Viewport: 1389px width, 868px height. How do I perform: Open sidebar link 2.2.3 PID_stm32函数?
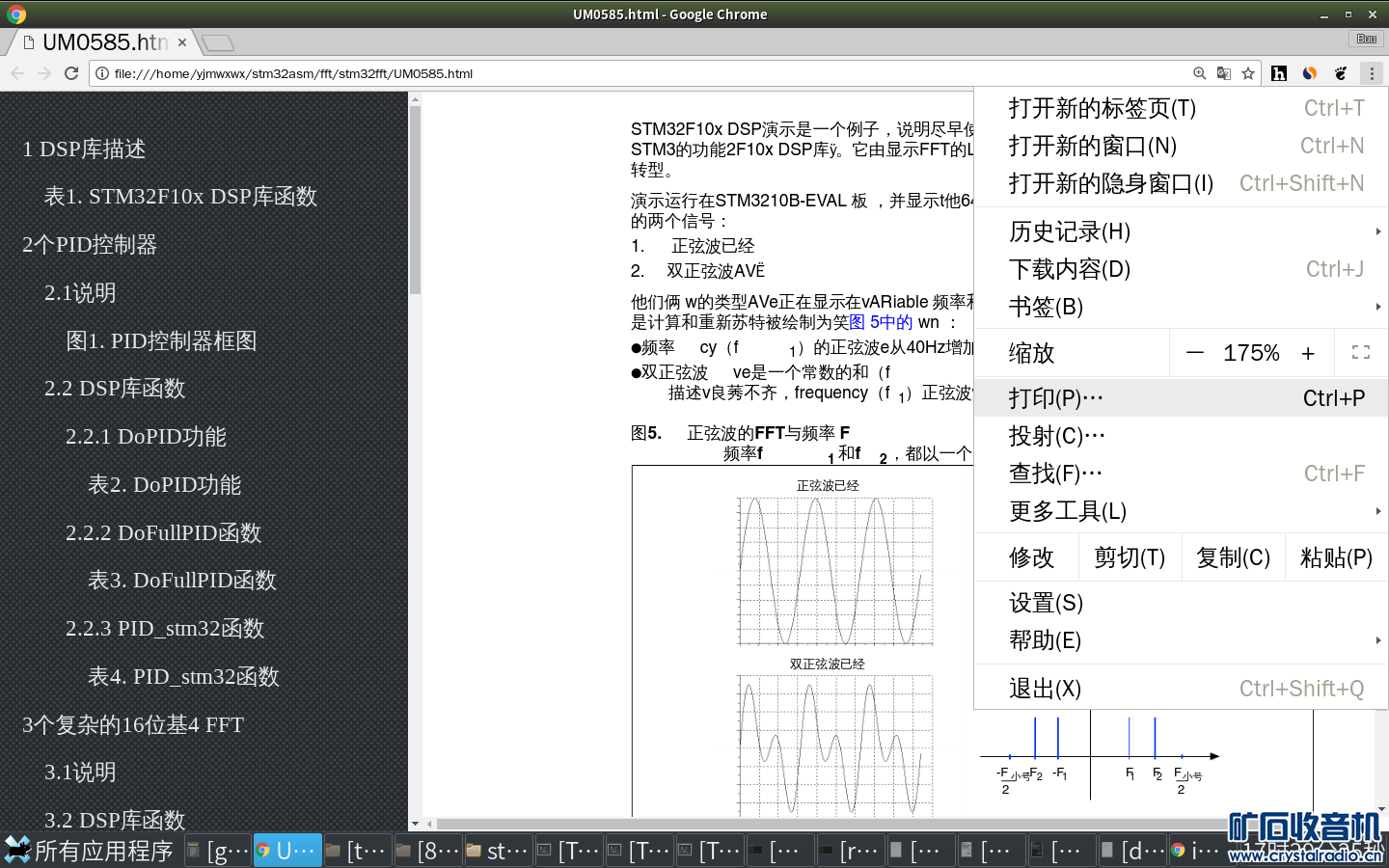coord(165,629)
